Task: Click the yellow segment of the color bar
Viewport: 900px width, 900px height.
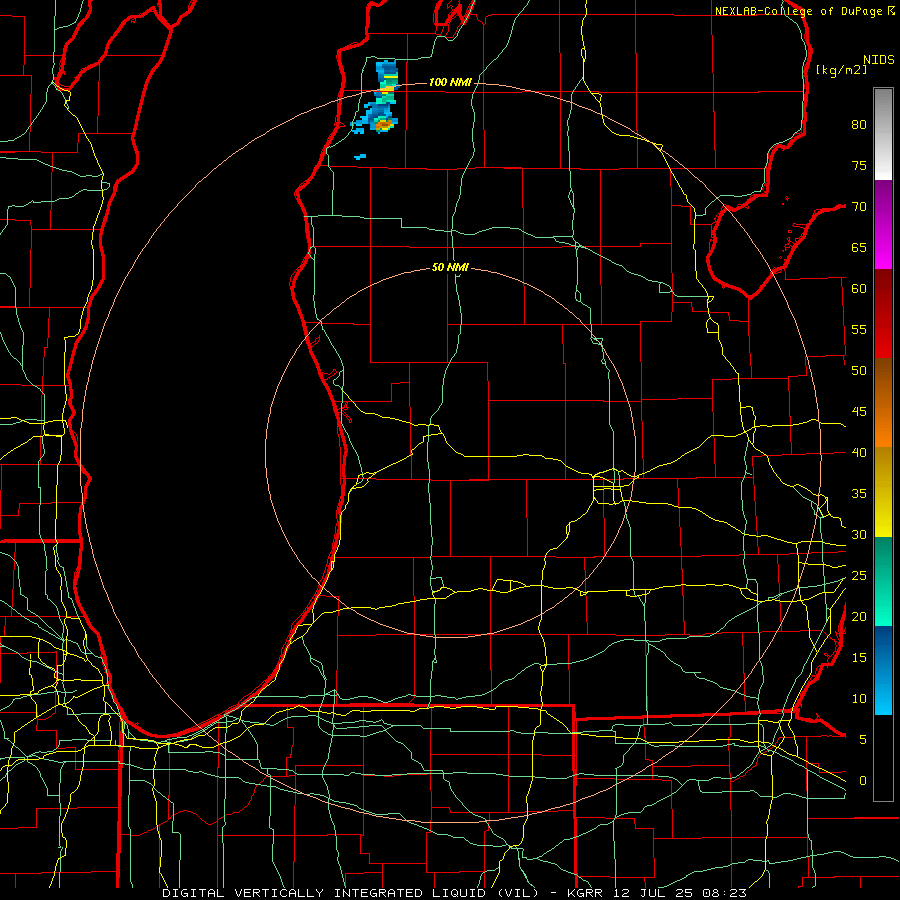Action: click(883, 492)
